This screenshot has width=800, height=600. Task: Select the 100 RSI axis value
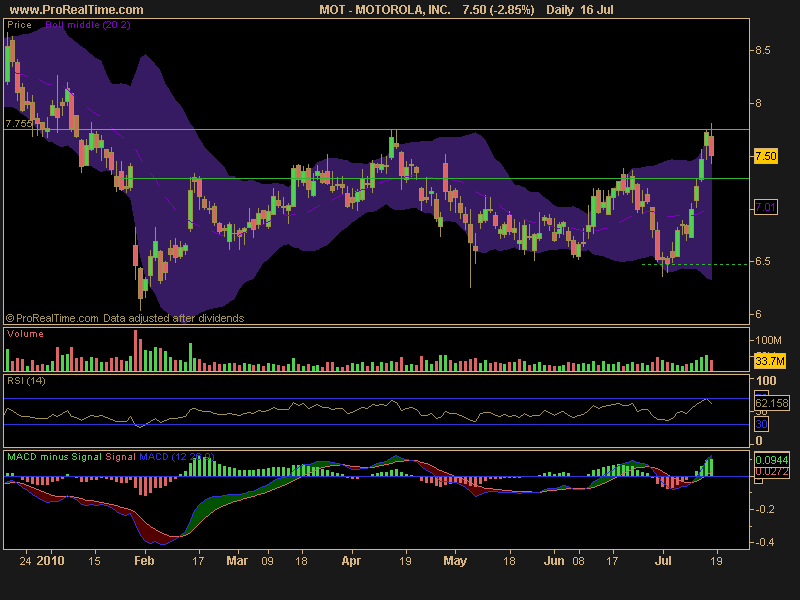pos(766,381)
